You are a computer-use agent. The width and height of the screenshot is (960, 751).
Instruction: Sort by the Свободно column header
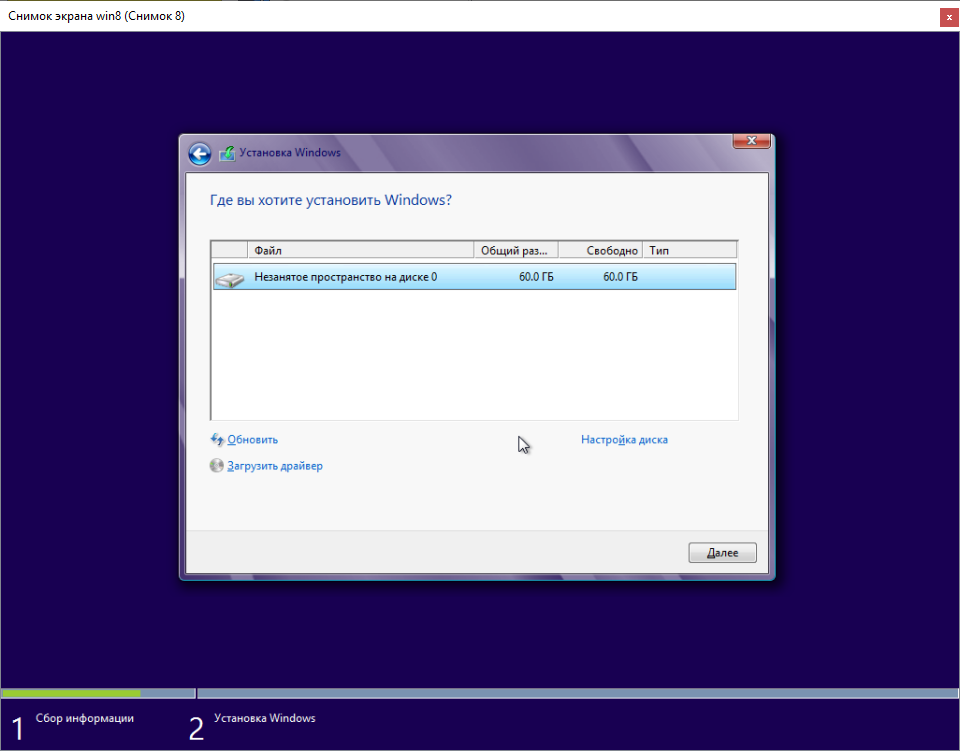(x=601, y=250)
